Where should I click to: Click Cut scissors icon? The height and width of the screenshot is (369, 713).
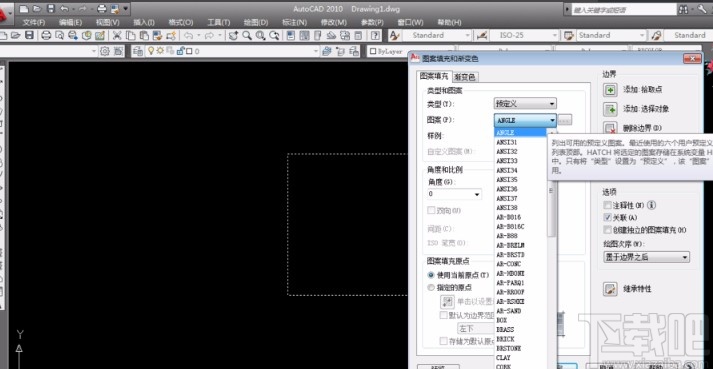[117, 35]
